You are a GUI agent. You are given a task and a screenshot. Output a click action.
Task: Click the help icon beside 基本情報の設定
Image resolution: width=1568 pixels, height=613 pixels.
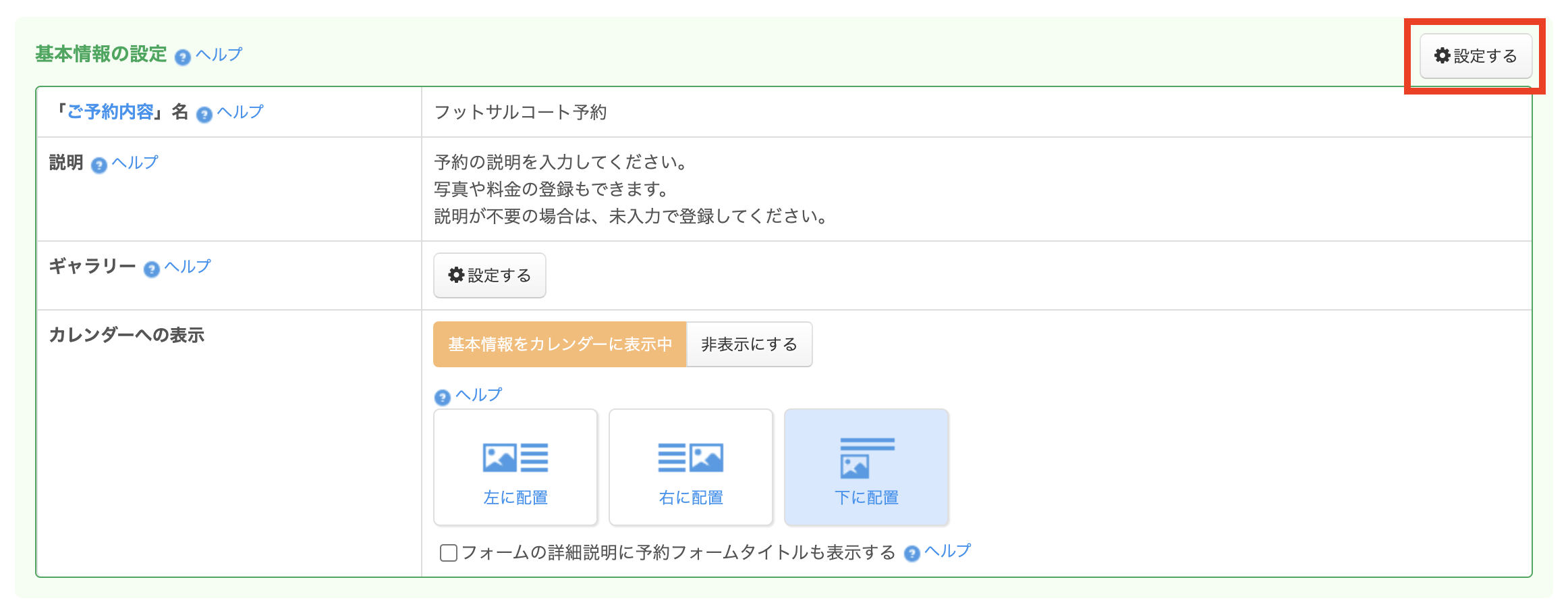click(x=182, y=57)
